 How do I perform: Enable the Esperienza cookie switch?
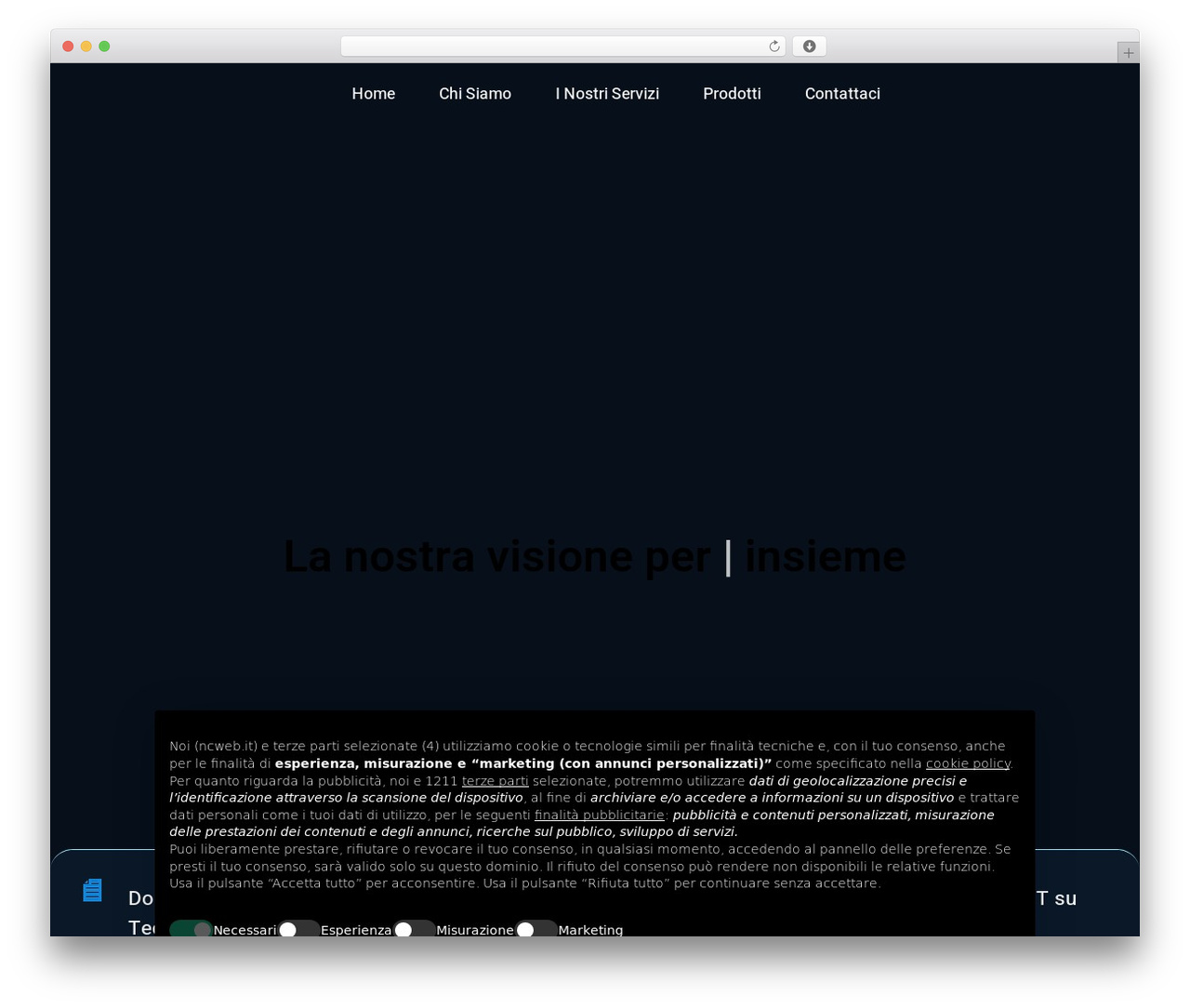pyautogui.click(x=298, y=929)
